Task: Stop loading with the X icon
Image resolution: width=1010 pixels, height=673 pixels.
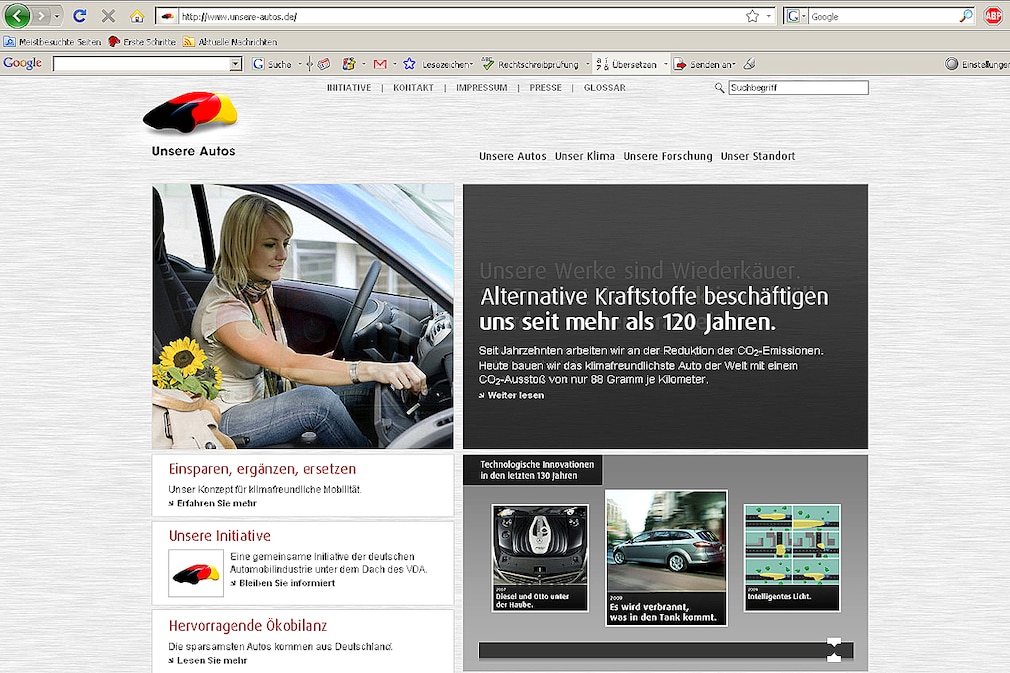Action: pos(108,16)
